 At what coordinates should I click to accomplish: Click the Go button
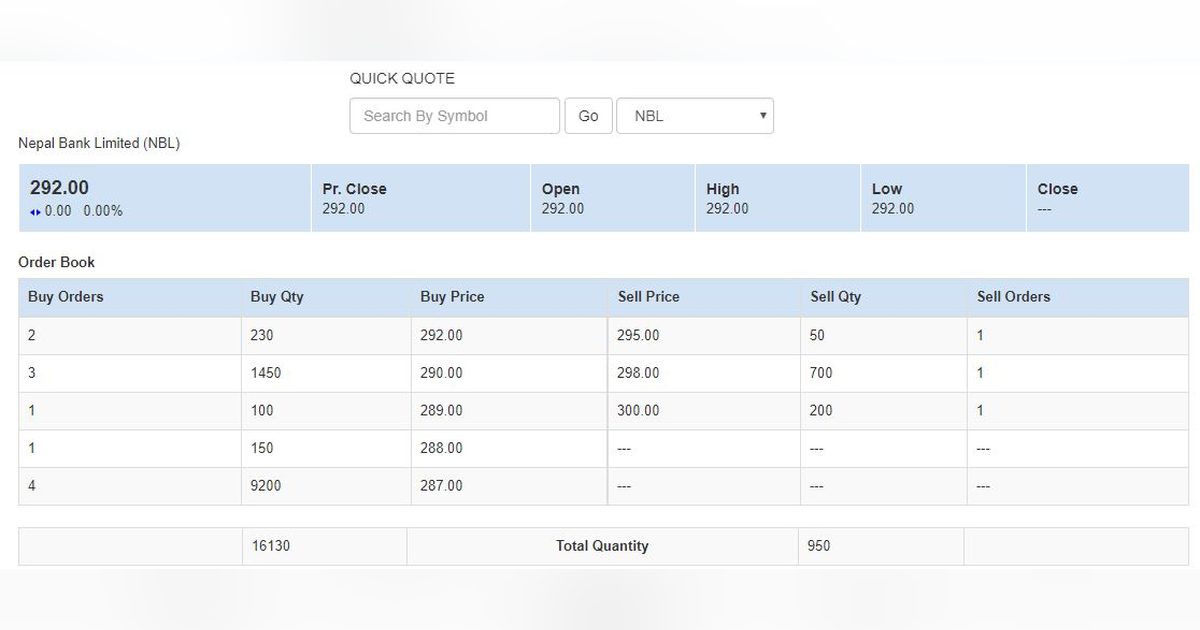point(588,116)
